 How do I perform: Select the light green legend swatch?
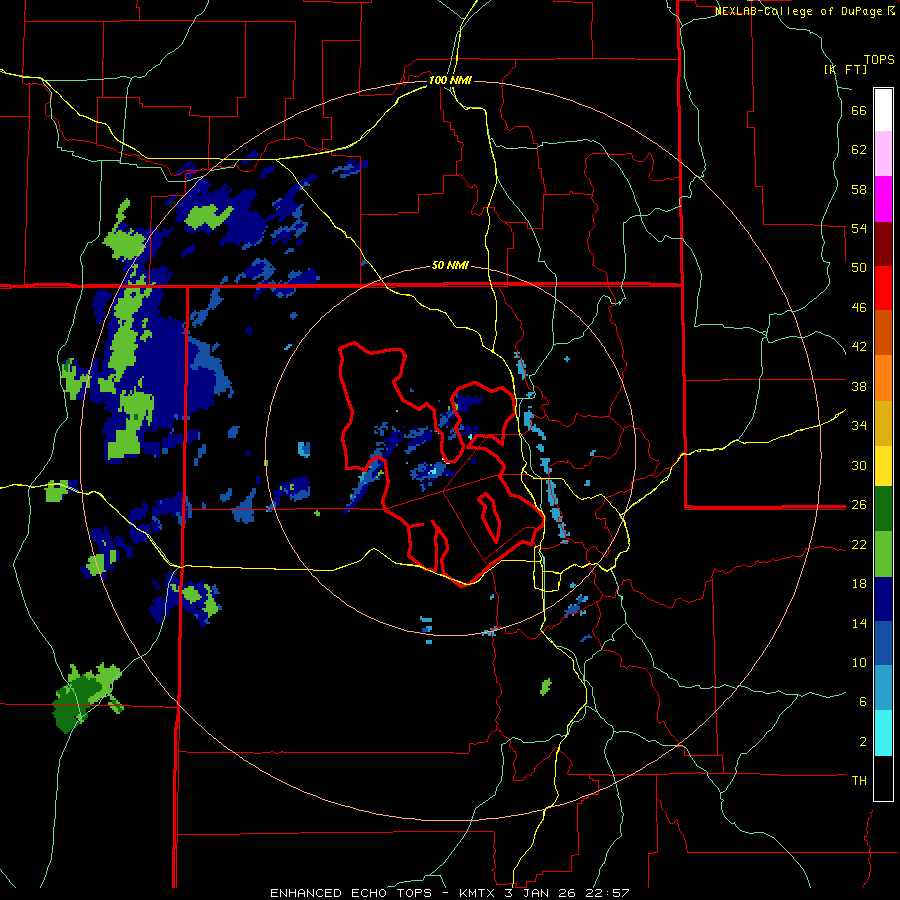click(x=883, y=554)
